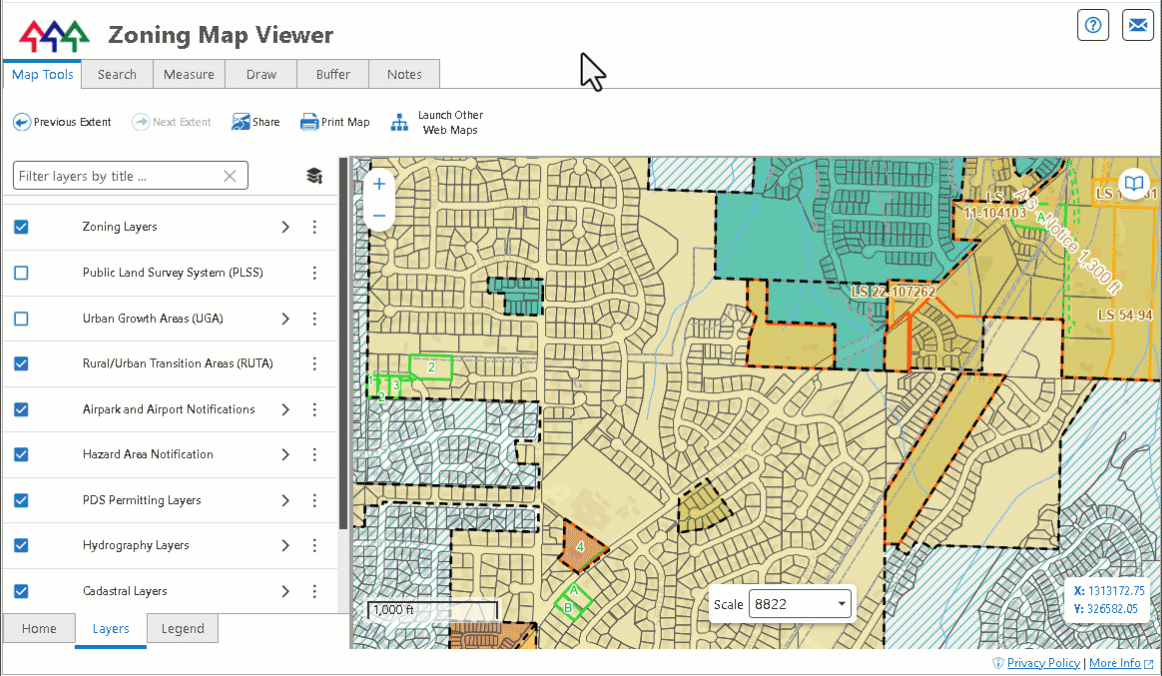Image resolution: width=1162 pixels, height=676 pixels.
Task: Clear the layer filter with X
Action: [230, 176]
